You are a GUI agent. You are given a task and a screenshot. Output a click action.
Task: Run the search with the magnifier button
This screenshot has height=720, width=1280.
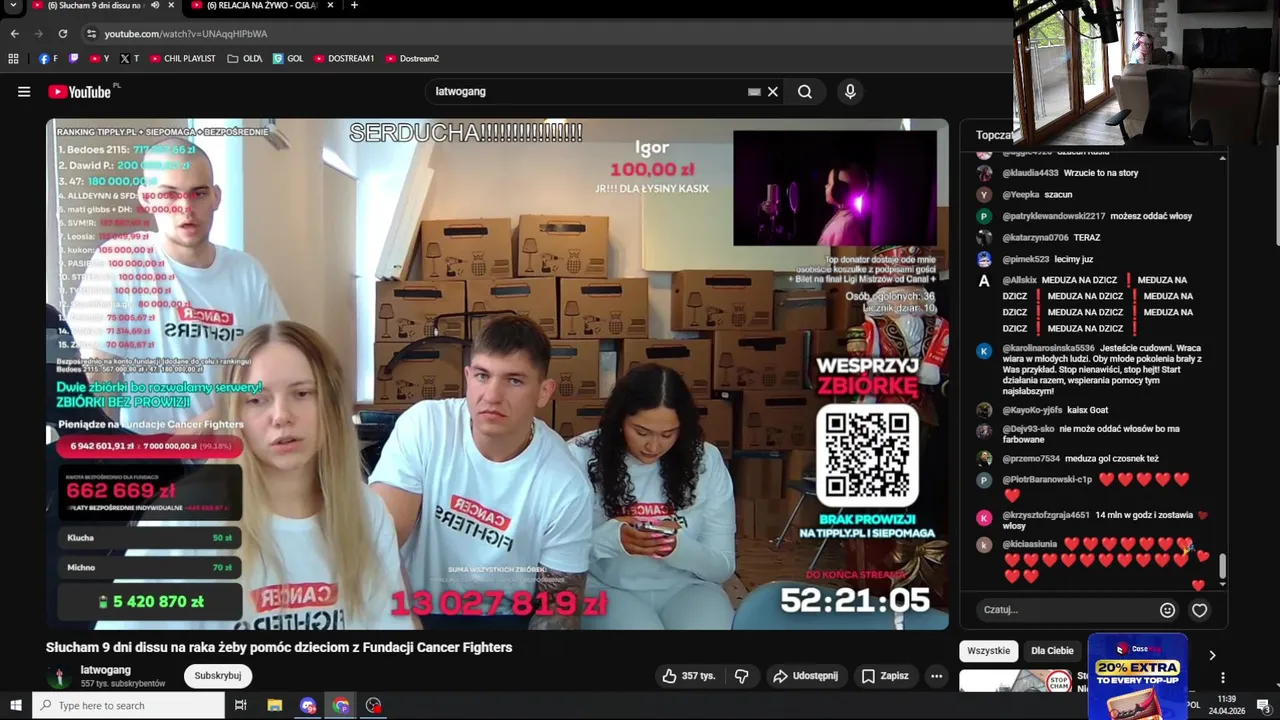[x=805, y=92]
